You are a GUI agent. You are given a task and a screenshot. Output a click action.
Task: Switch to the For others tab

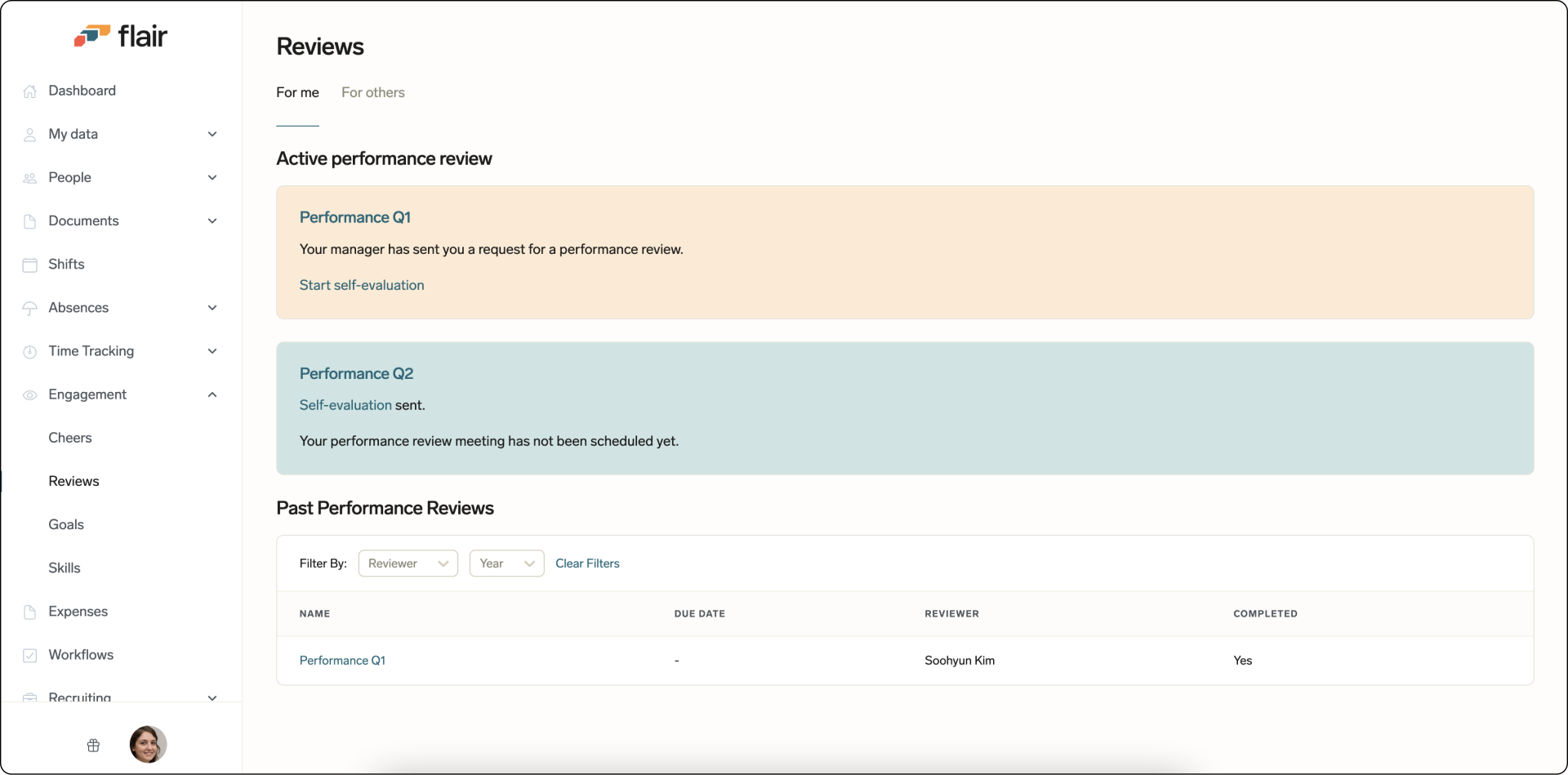373,92
